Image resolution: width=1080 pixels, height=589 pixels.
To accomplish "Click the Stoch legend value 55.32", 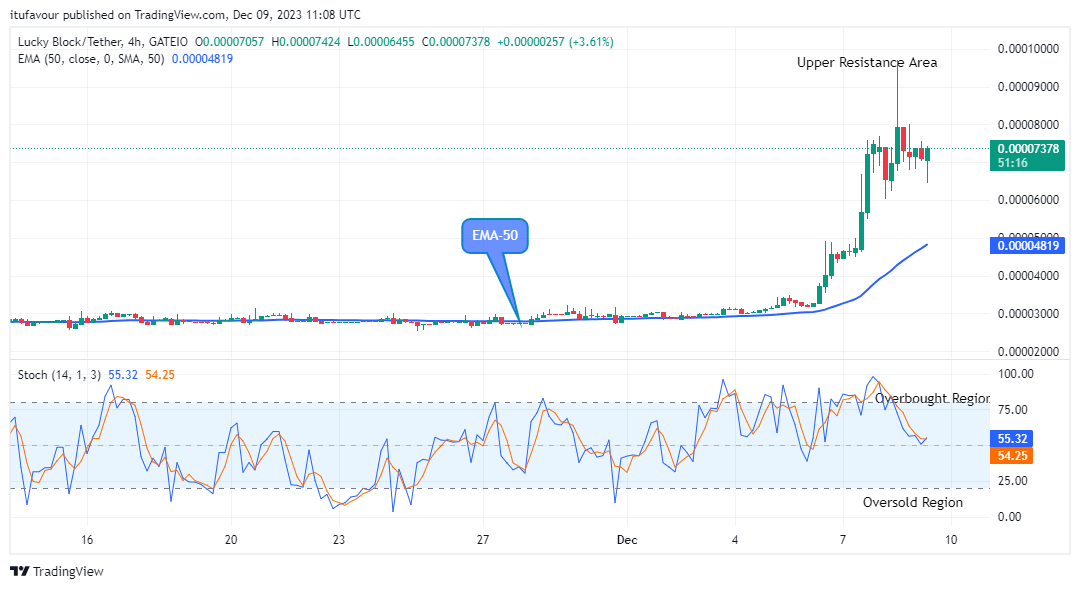I will (123, 375).
